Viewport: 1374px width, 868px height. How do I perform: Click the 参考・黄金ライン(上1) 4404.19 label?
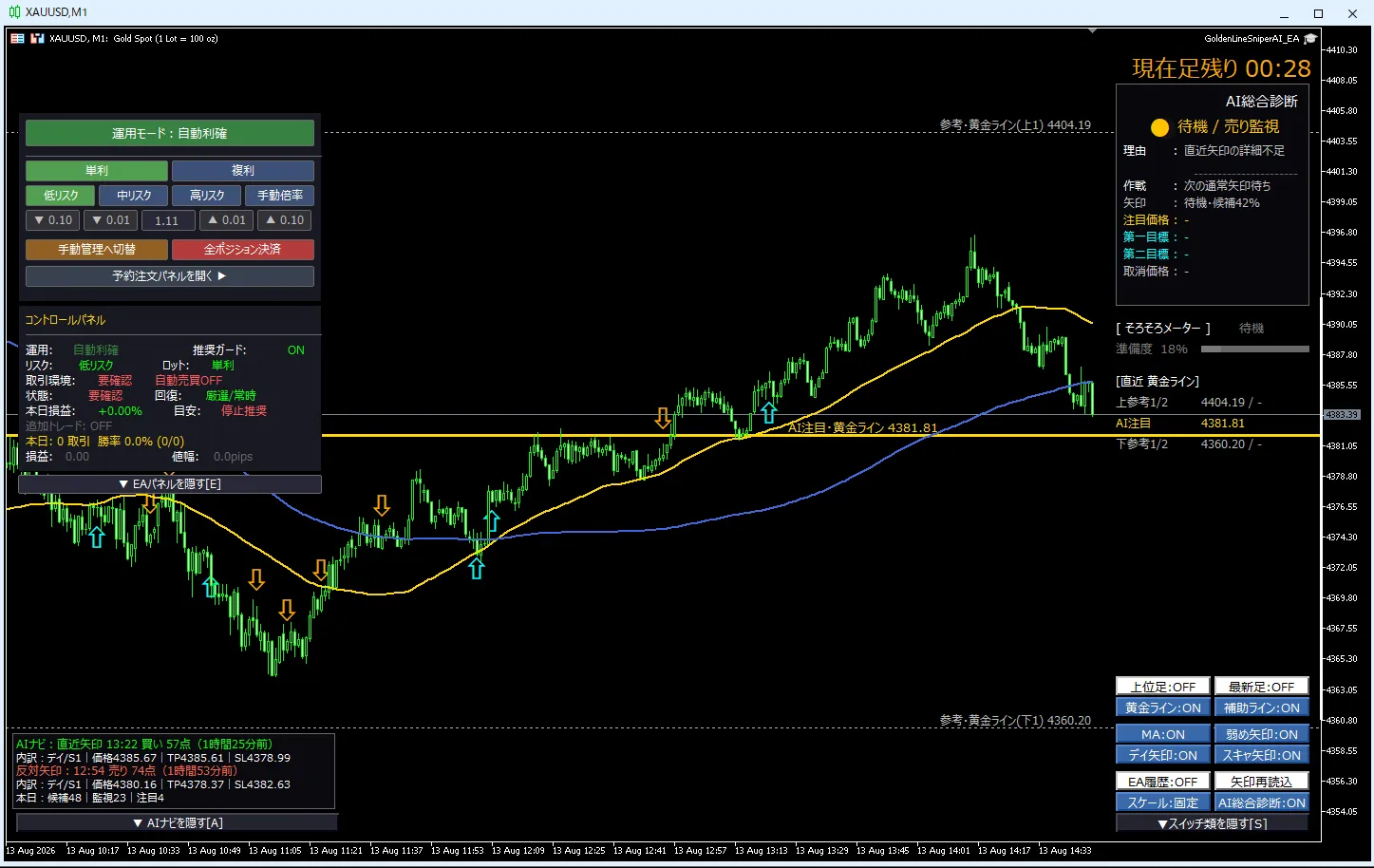[x=1015, y=125]
